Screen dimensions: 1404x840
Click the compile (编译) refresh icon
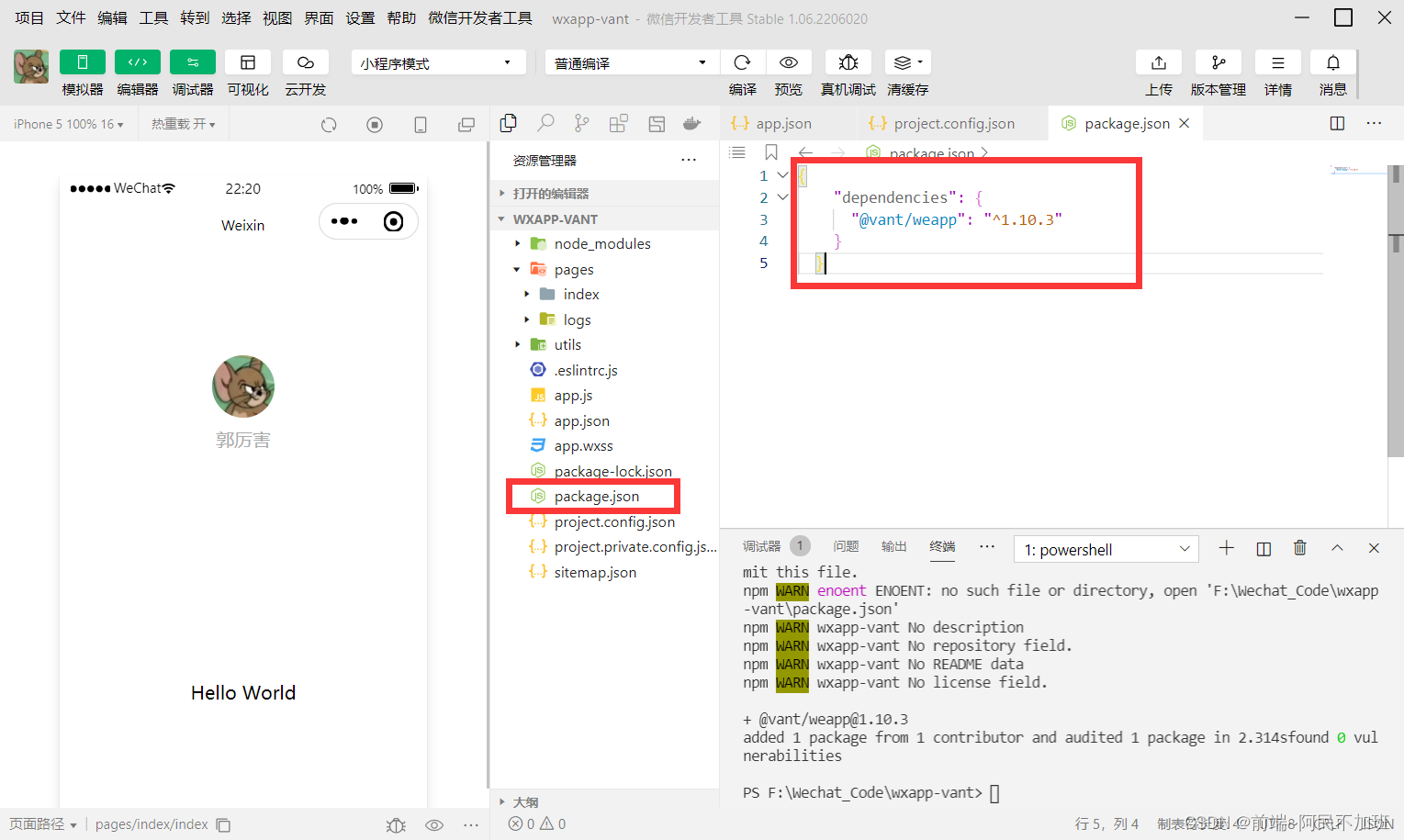[743, 62]
